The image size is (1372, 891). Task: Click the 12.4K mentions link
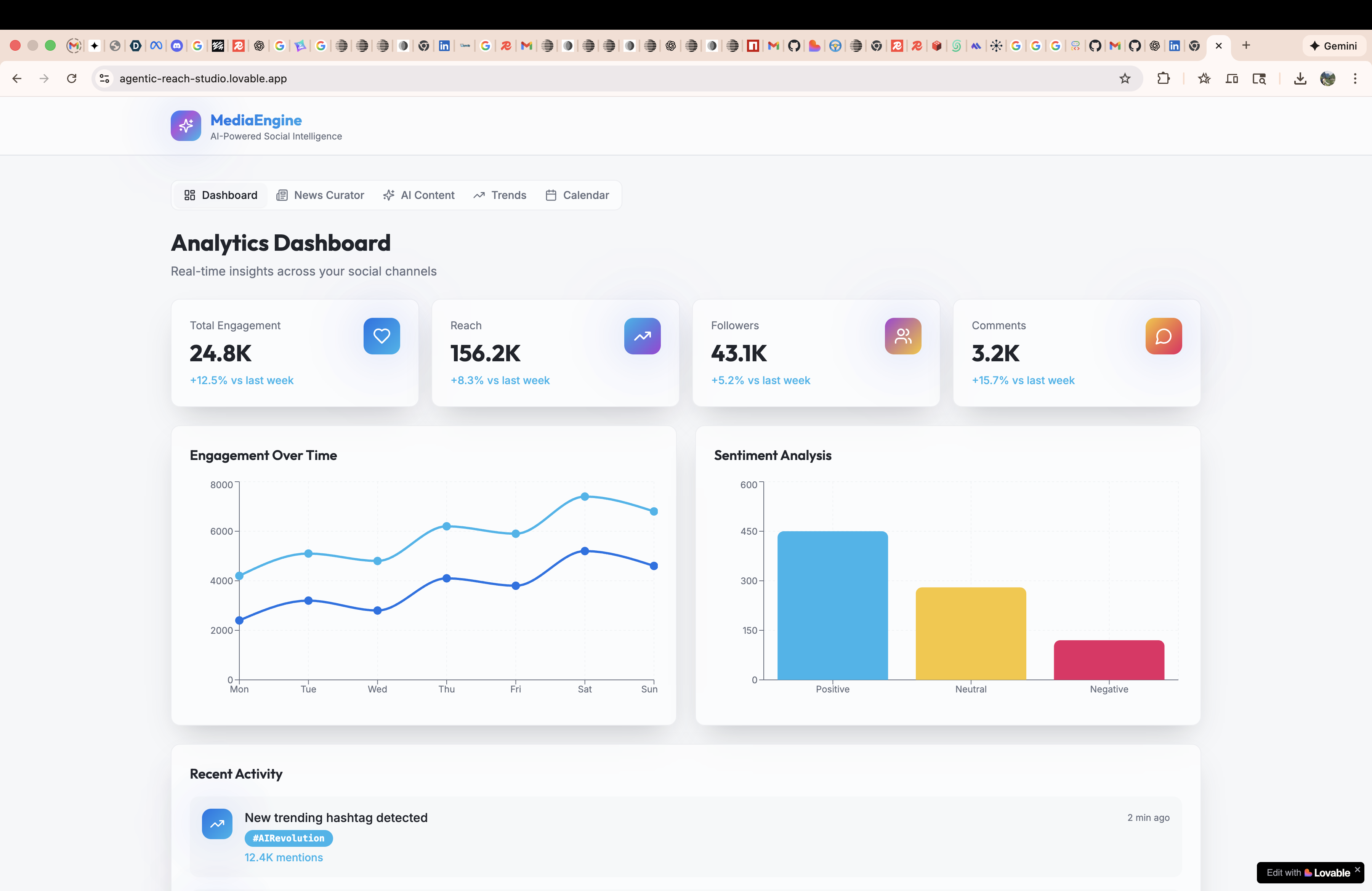pyautogui.click(x=284, y=857)
